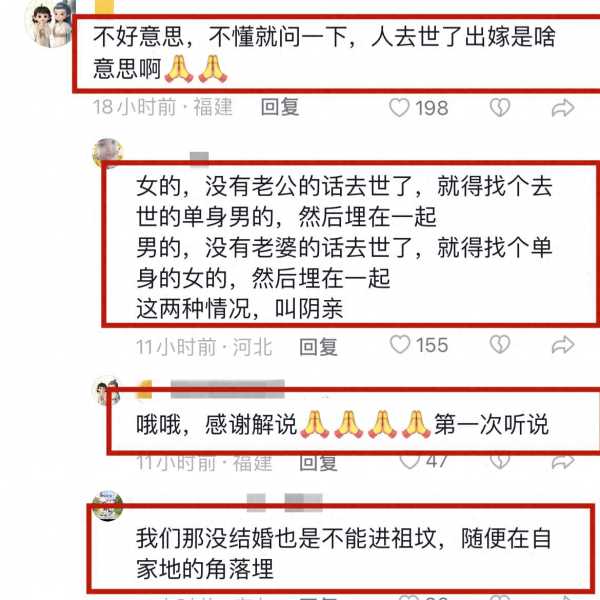Tap the 叫阴亲 explanation comment text
This screenshot has height=600, width=600.
click(x=344, y=247)
